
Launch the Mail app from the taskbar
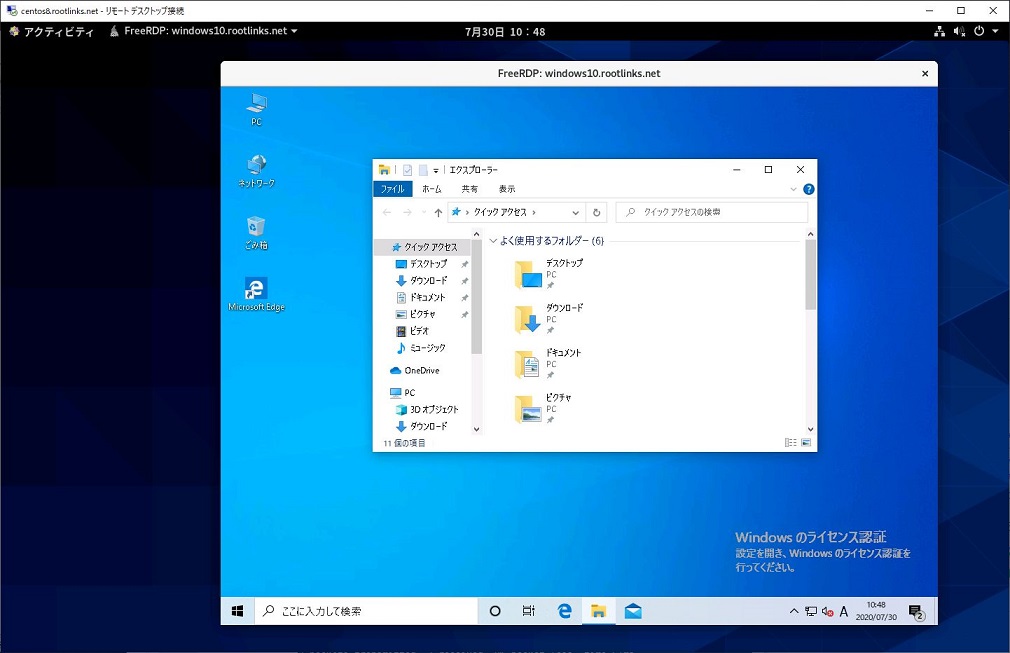tap(633, 611)
